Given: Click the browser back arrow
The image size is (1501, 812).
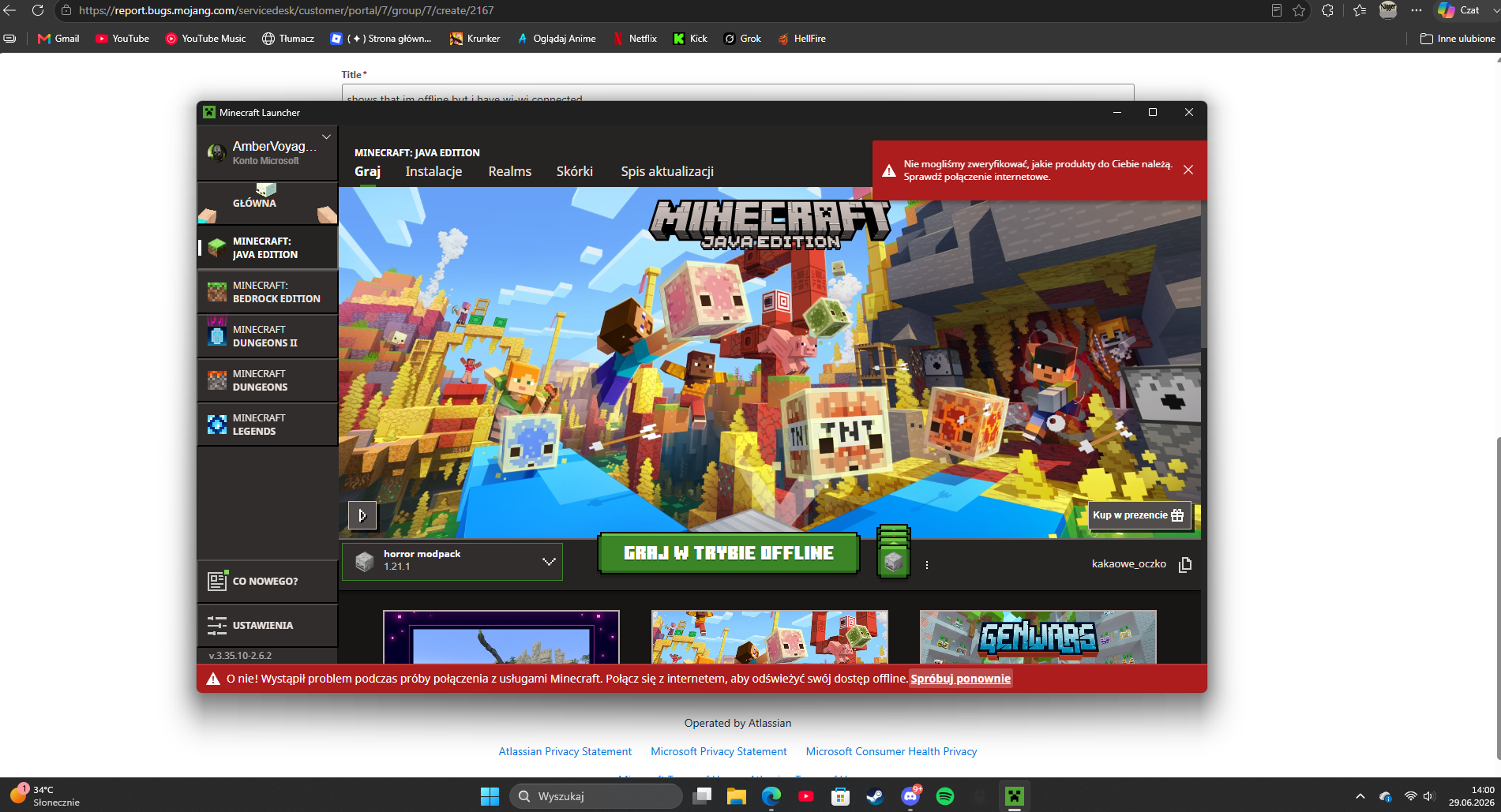Looking at the screenshot, I should (10, 10).
